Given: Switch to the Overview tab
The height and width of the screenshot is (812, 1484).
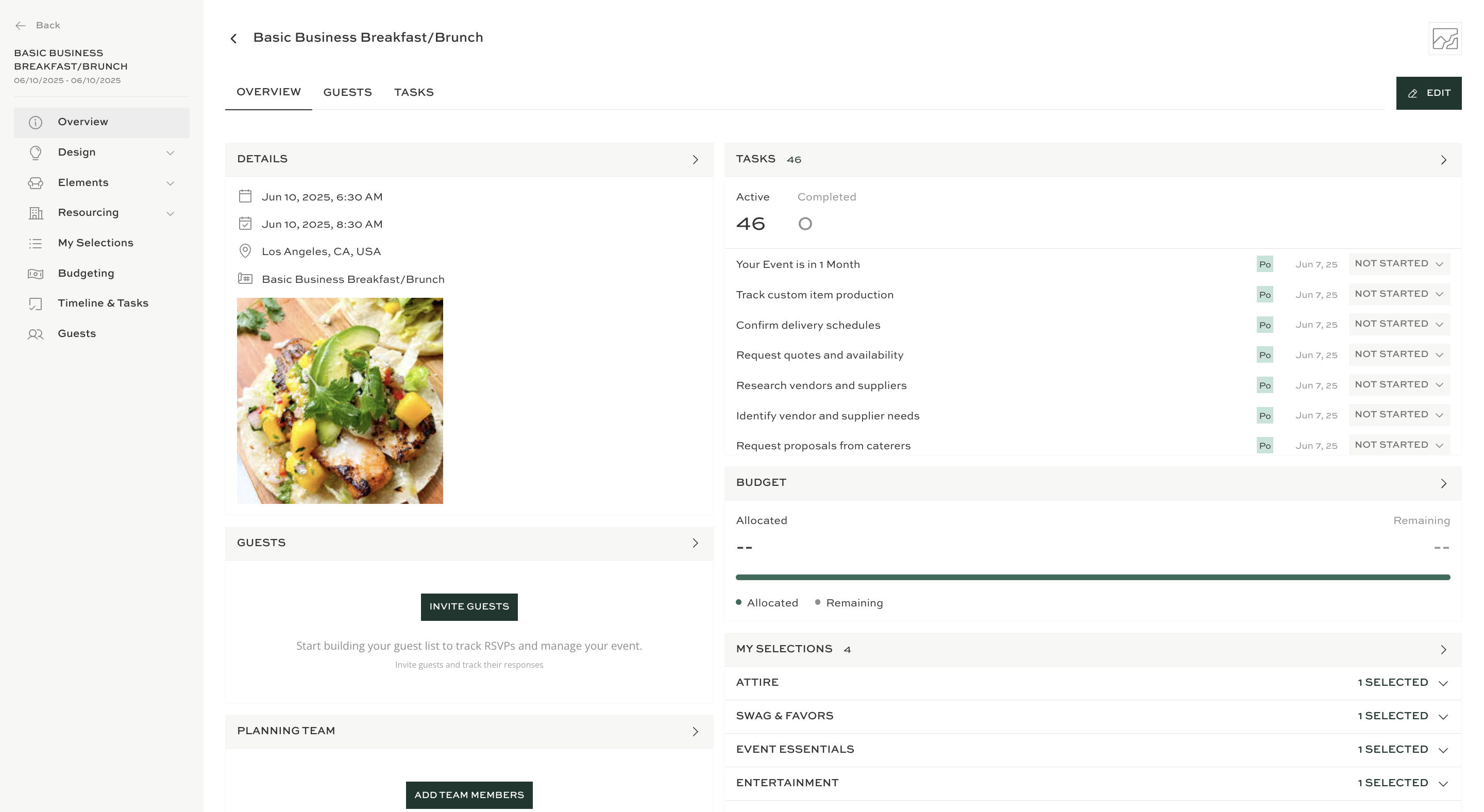Looking at the screenshot, I should (x=268, y=92).
